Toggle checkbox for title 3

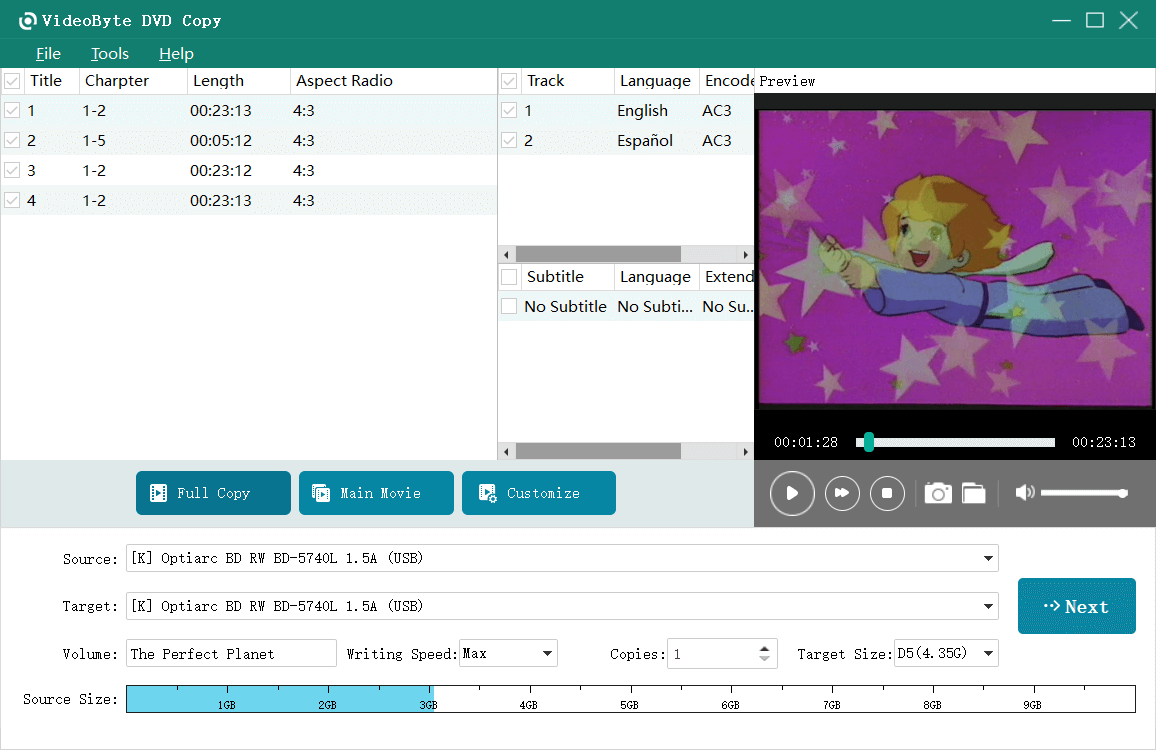tap(12, 170)
